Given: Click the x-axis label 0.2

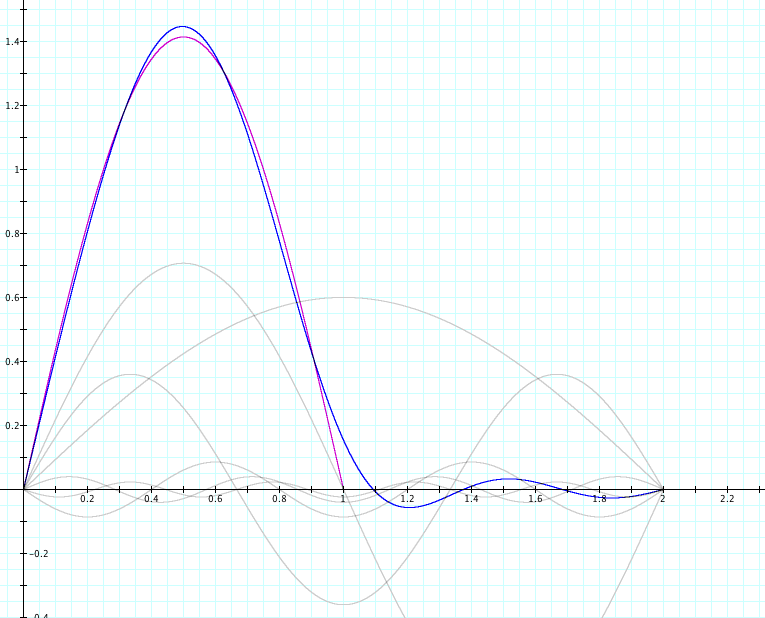Looking at the screenshot, I should (87, 498).
